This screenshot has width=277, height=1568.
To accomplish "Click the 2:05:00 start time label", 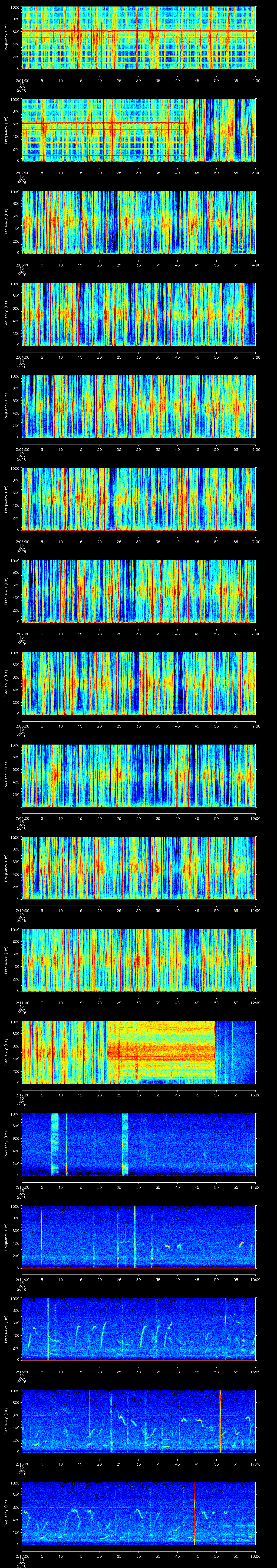I will pos(22,449).
